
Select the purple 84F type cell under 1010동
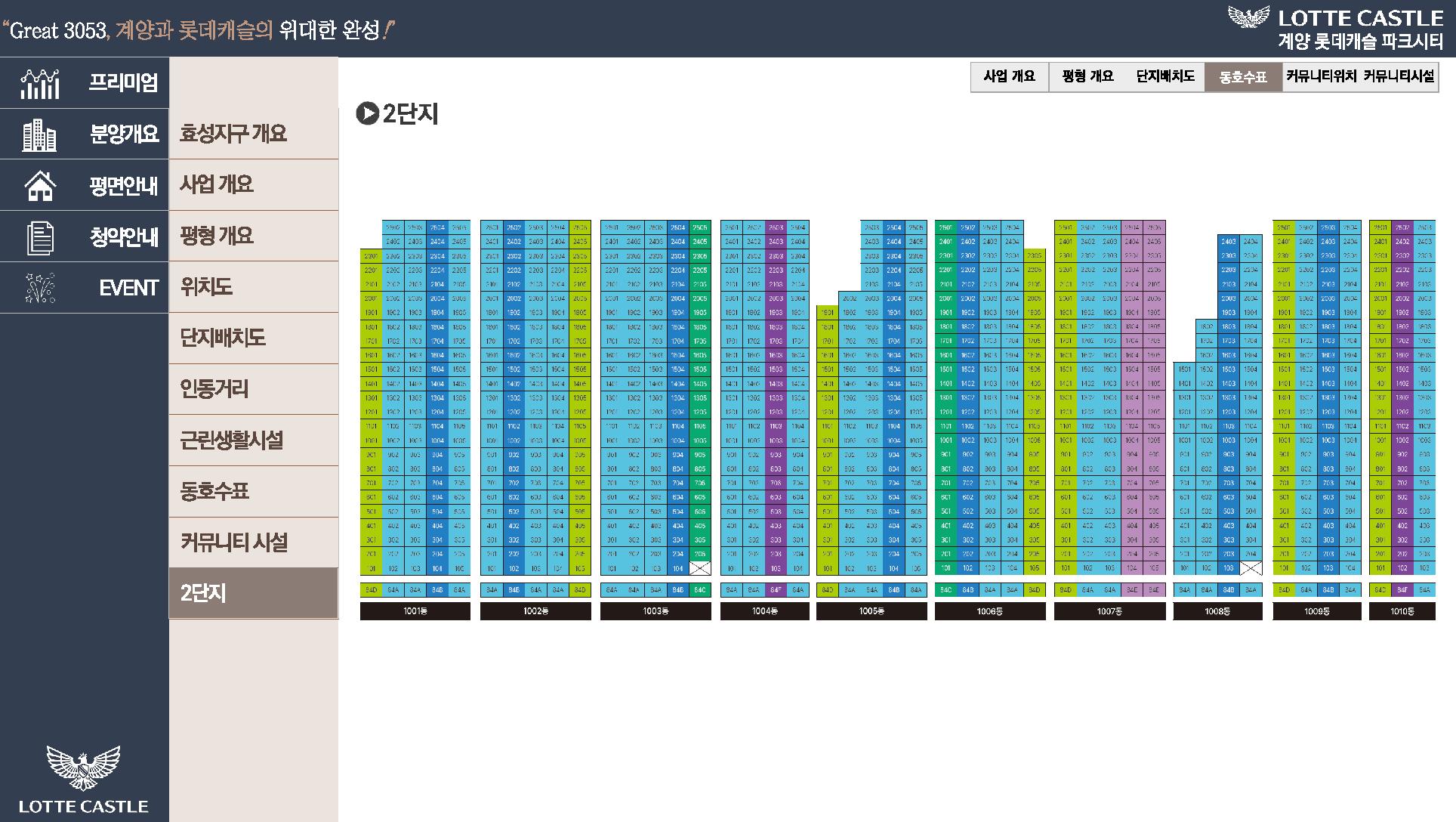tap(1402, 590)
